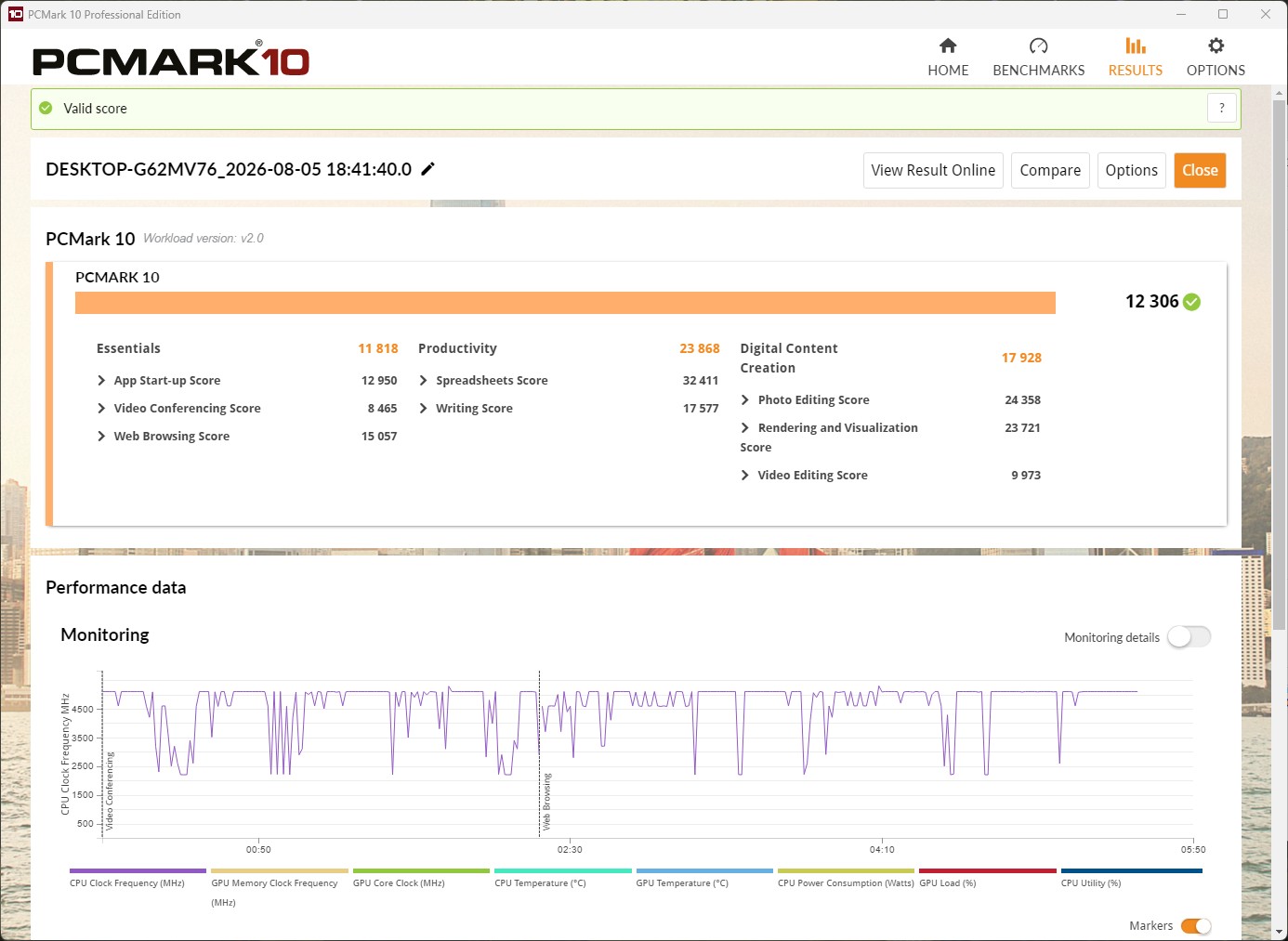Viewport: 1288px width, 941px height.
Task: Toggle the Markers switch off
Action: coord(1196,925)
